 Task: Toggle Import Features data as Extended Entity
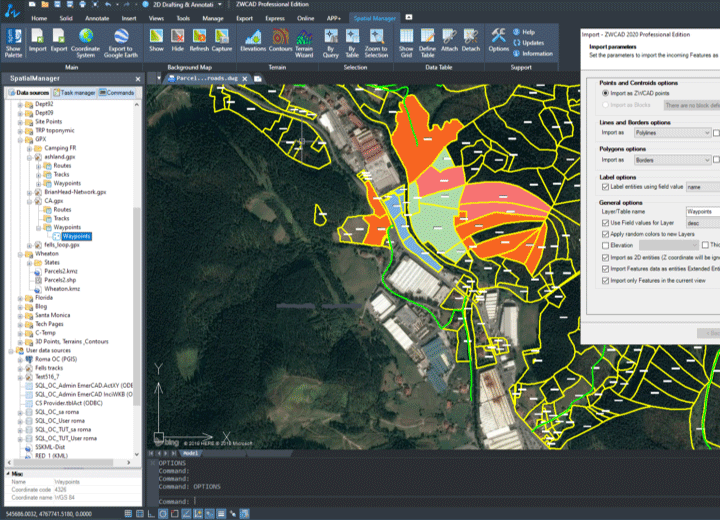click(605, 269)
